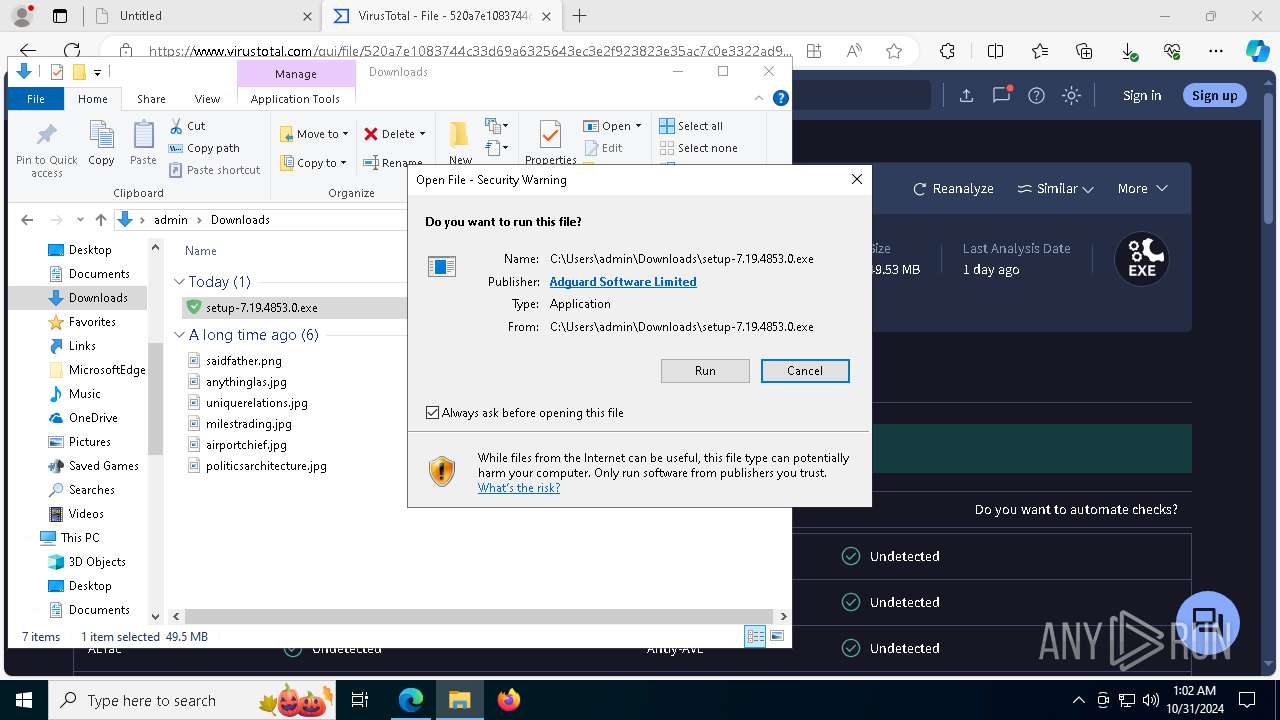The height and width of the screenshot is (720, 1280).
Task: Click Select none in ribbon
Action: pos(698,148)
